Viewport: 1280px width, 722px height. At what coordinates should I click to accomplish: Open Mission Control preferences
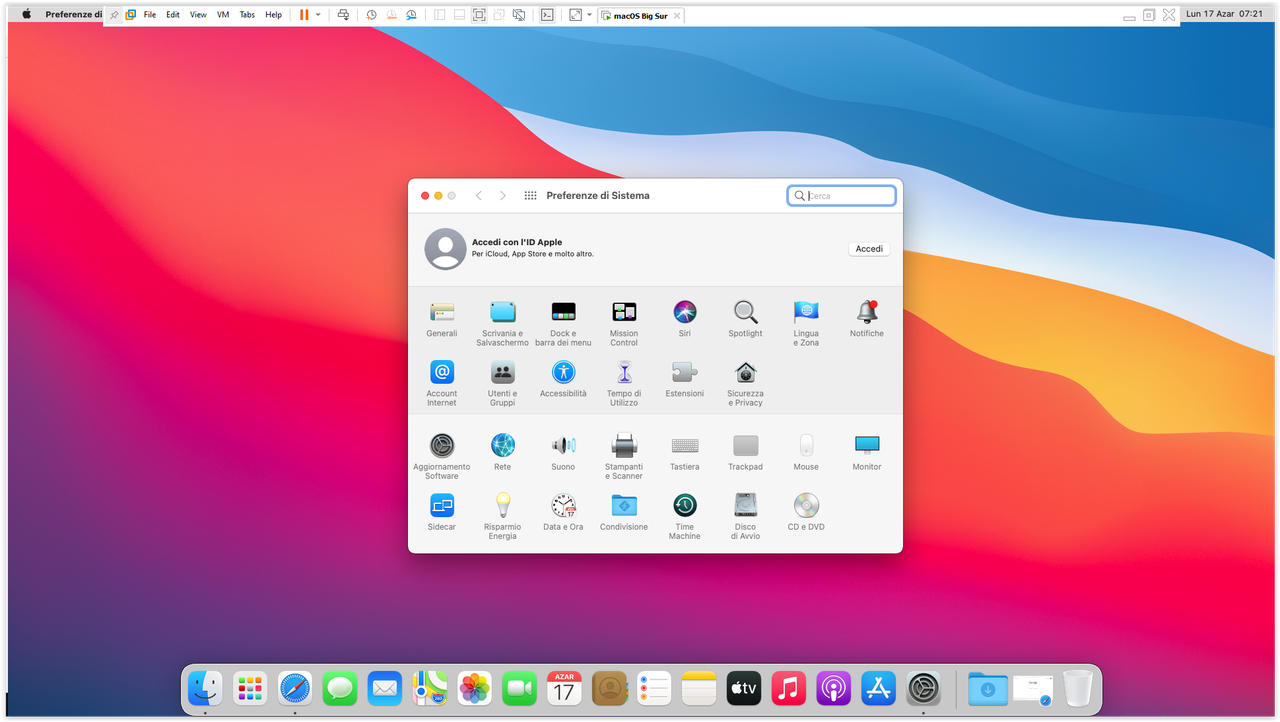click(624, 323)
